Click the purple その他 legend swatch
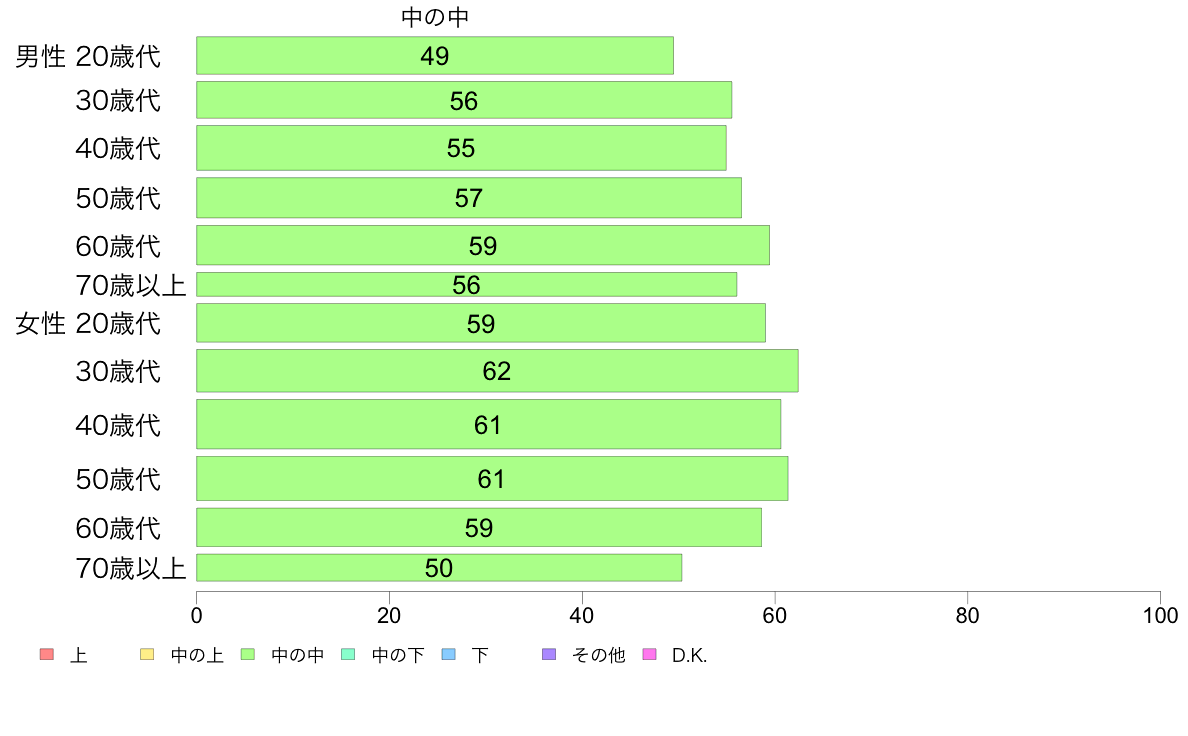Screen dimensions: 1188x736 coord(549,654)
